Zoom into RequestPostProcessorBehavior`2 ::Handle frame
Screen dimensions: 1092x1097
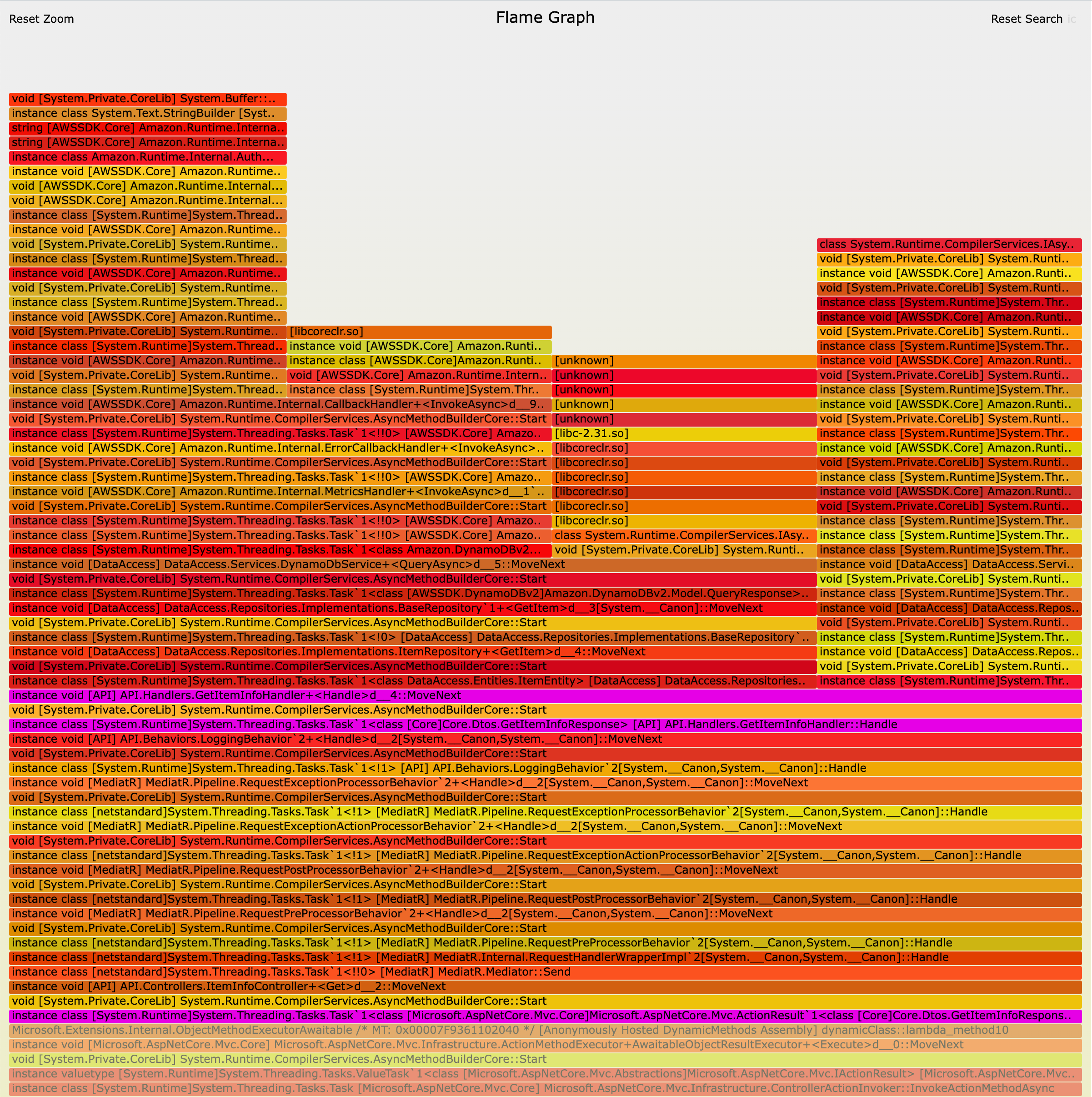[546, 900]
